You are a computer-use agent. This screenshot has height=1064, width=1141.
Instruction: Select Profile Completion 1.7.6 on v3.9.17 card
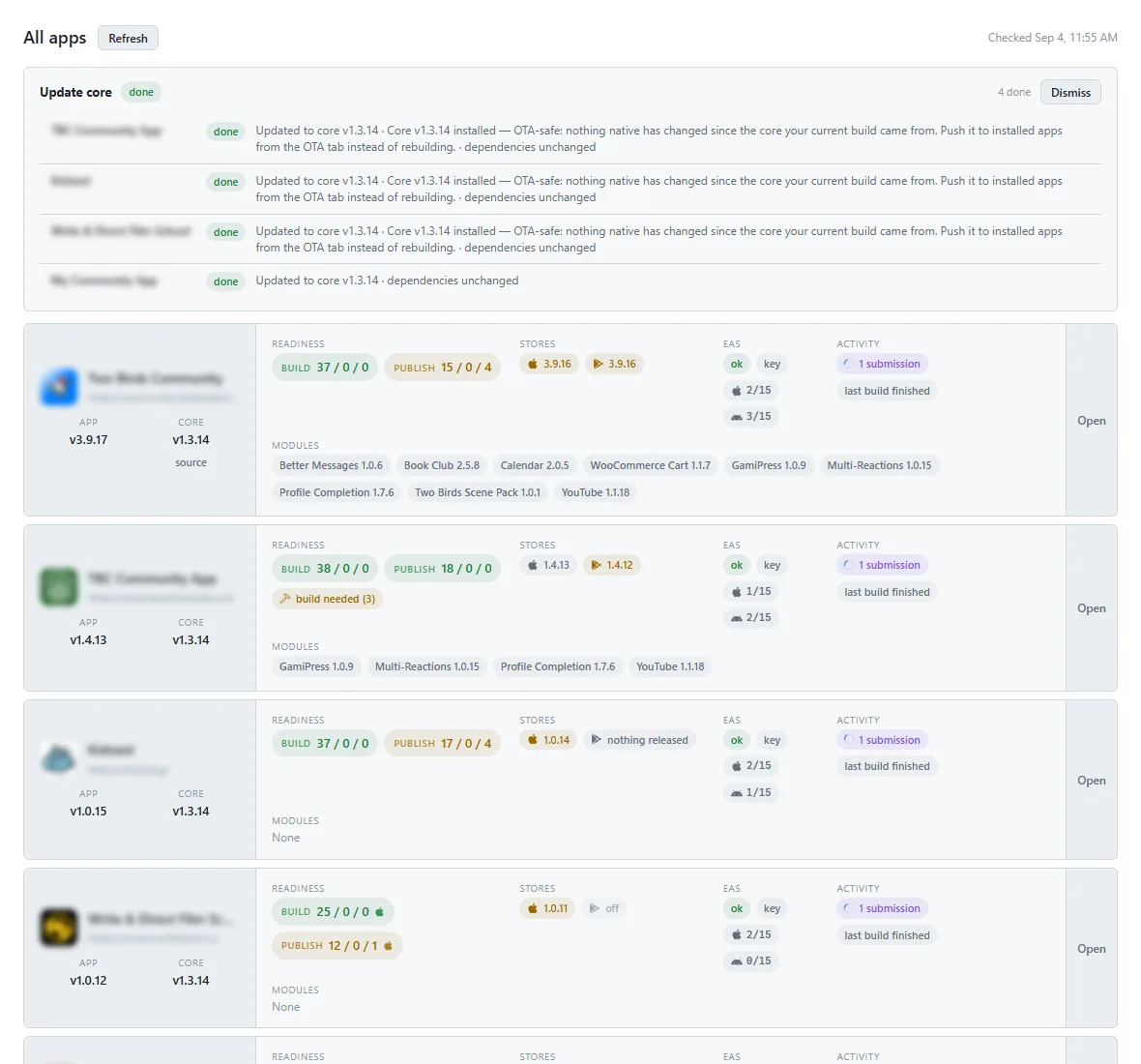click(x=336, y=492)
